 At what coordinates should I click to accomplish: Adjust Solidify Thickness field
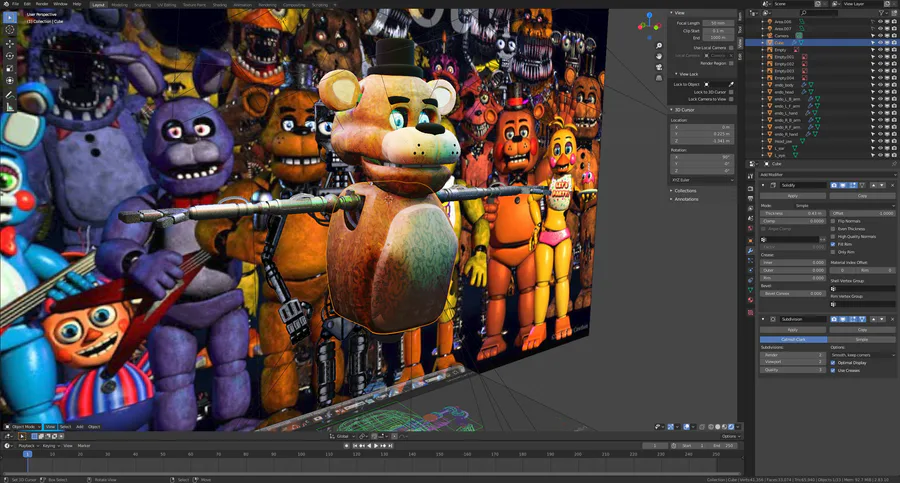[793, 213]
